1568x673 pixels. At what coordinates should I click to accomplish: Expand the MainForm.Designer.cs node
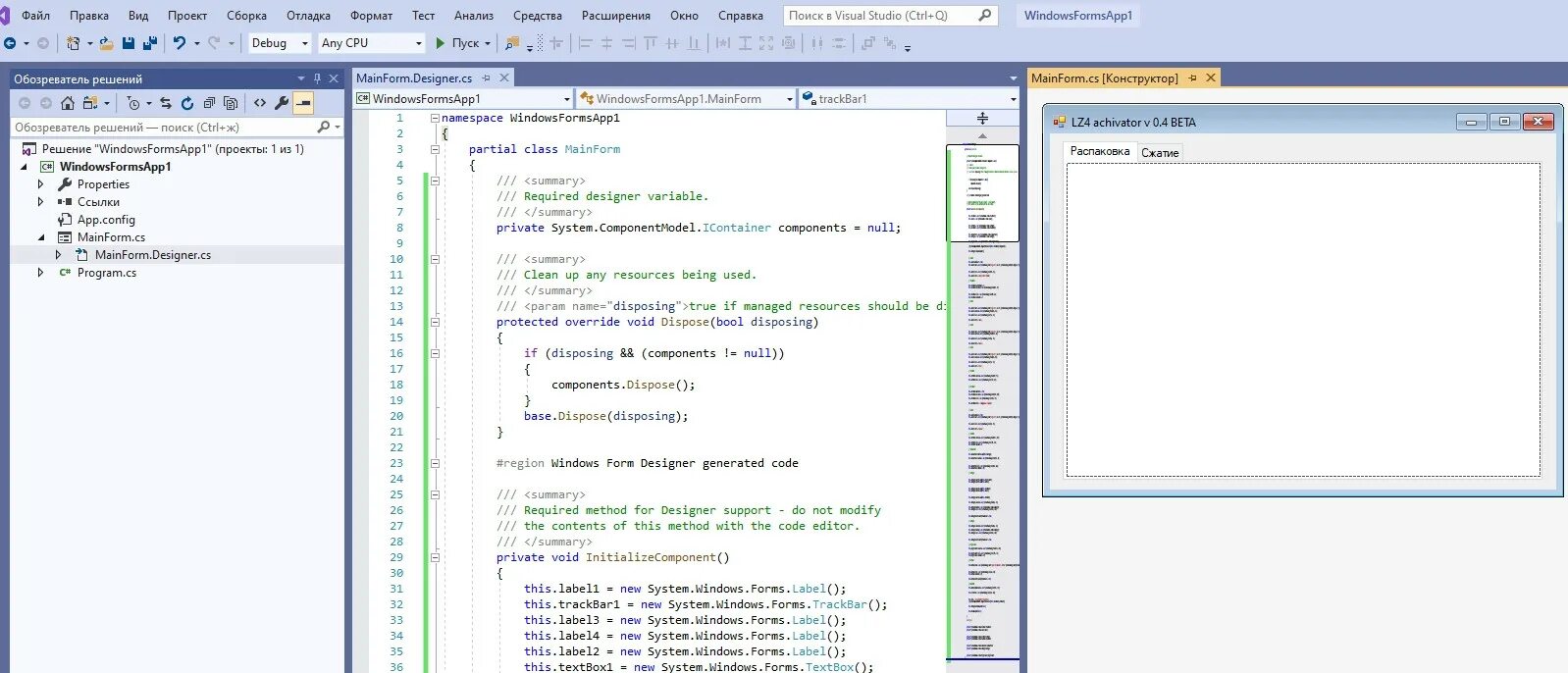[58, 255]
